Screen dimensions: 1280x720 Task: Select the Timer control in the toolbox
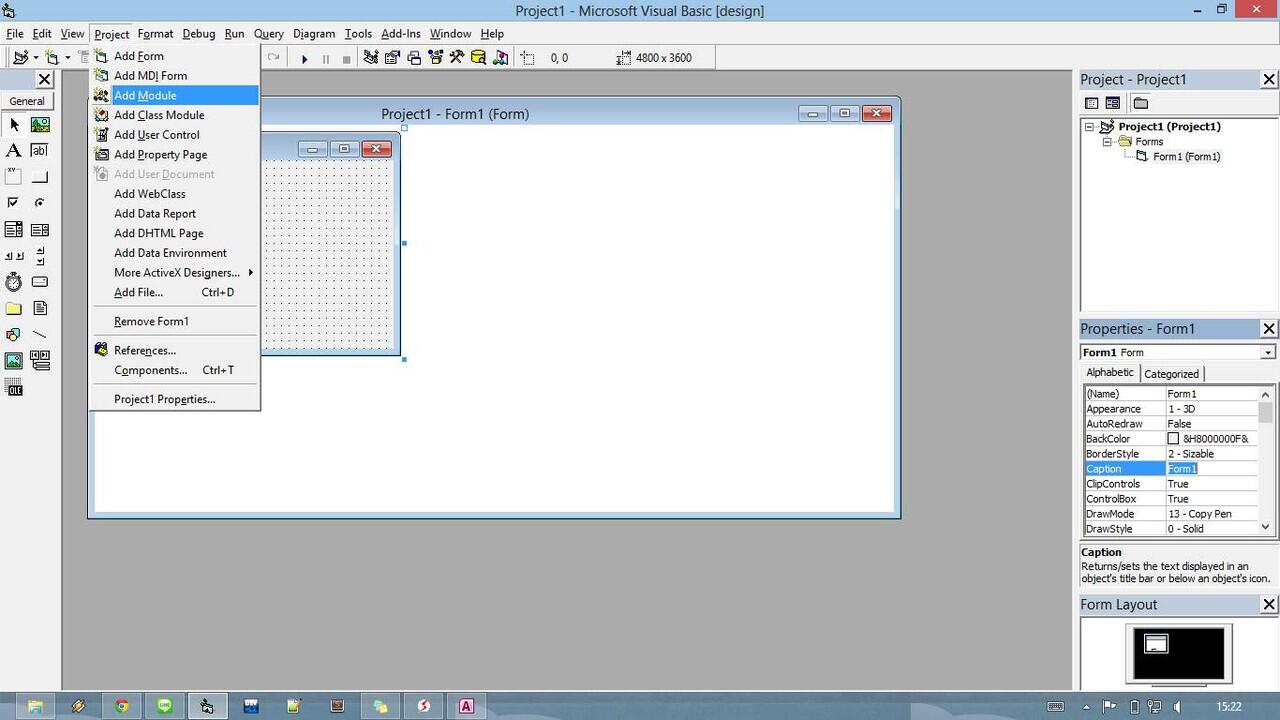click(14, 282)
